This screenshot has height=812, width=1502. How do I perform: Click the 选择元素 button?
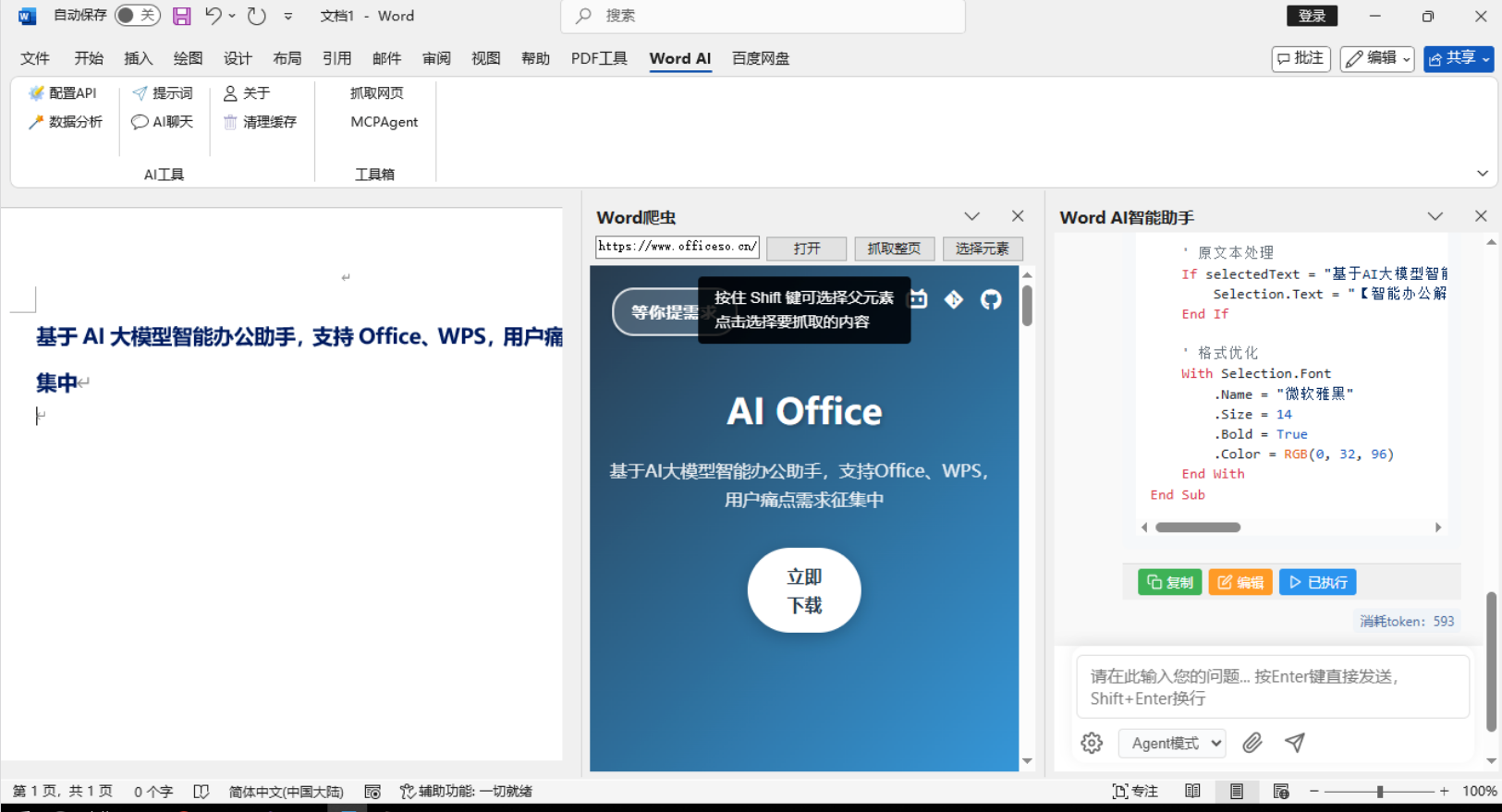[983, 248]
